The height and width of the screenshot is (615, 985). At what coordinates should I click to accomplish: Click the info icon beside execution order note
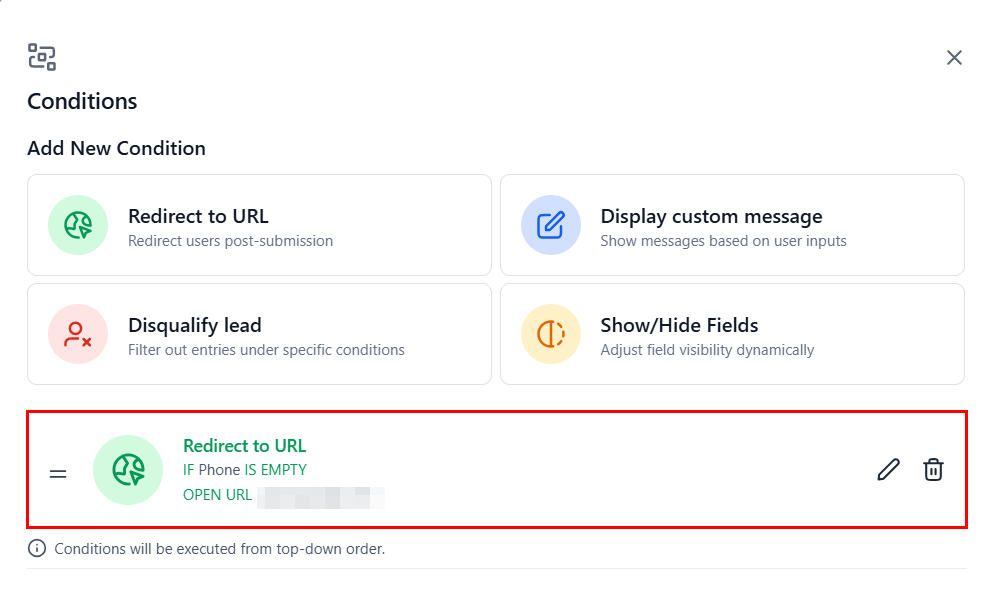click(x=37, y=548)
